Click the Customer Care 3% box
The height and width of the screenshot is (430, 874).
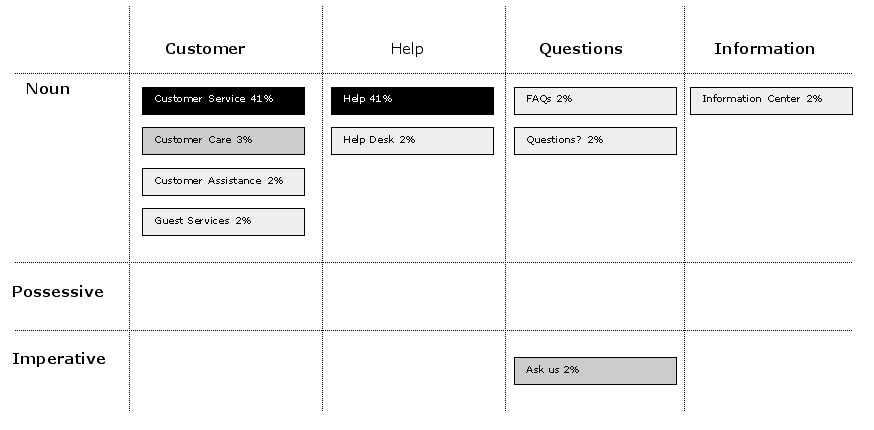pos(224,141)
